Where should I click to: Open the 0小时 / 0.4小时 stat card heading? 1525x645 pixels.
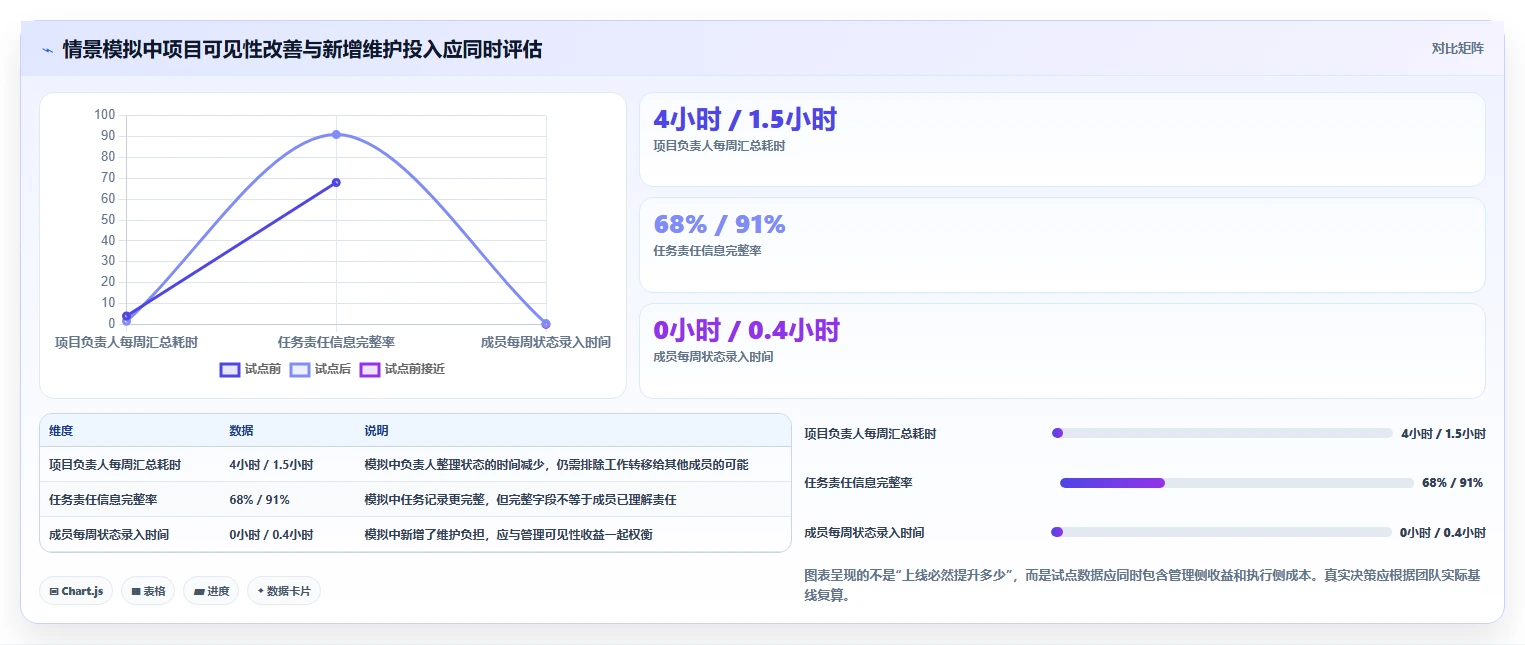coord(746,330)
